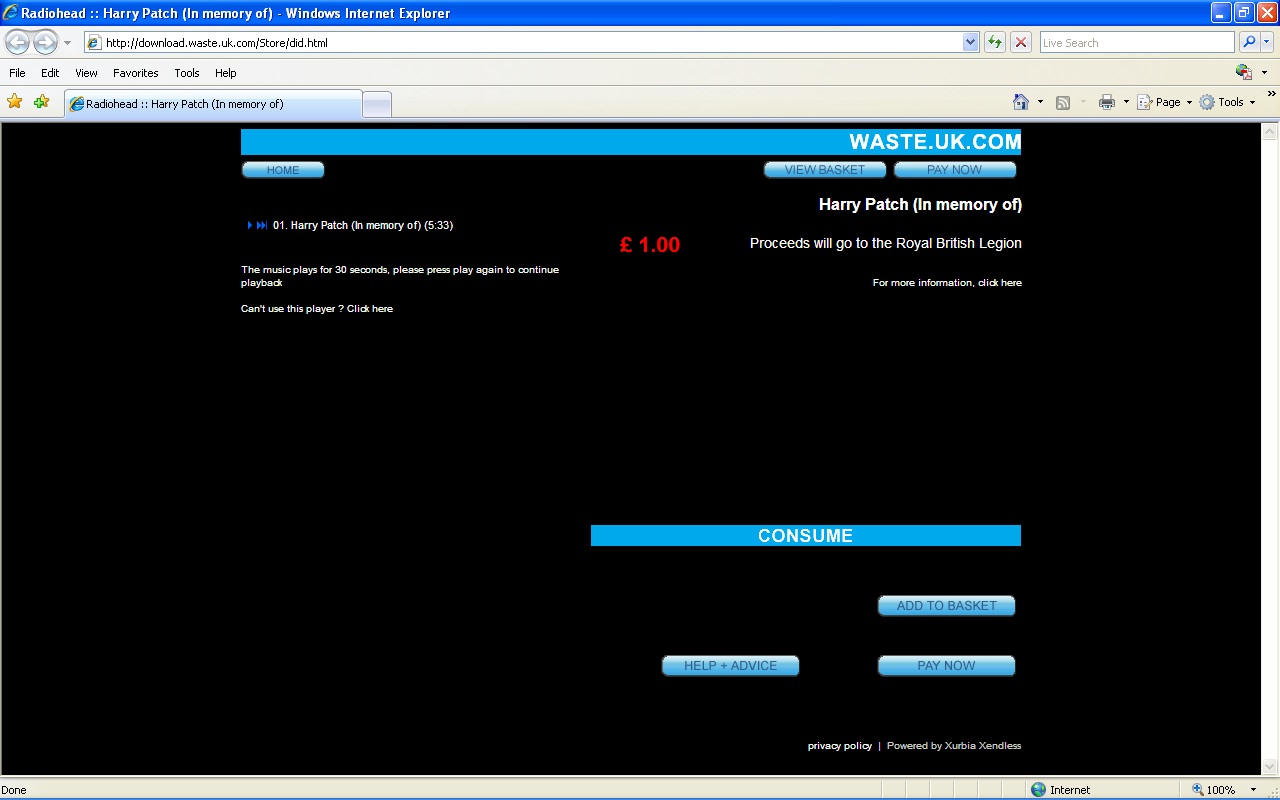Open the Page toolbar menu
Image resolution: width=1280 pixels, height=800 pixels.
(1165, 102)
